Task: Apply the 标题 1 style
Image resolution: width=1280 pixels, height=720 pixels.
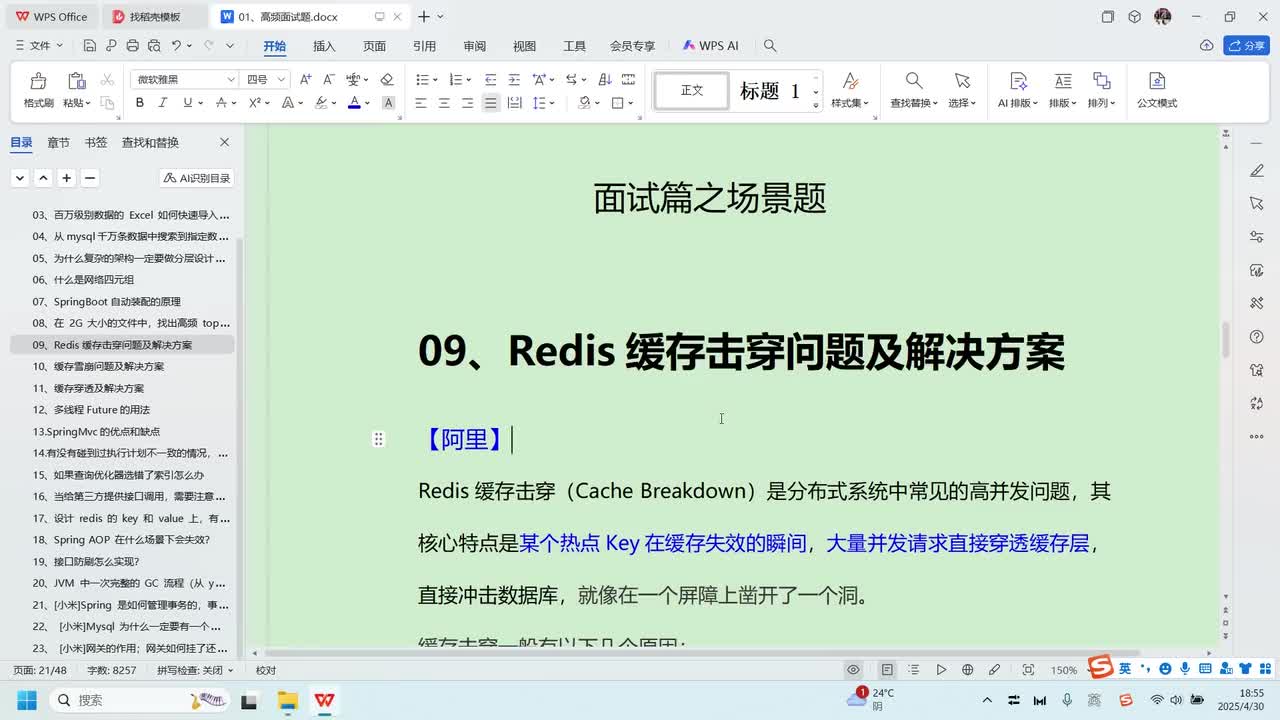Action: pos(770,91)
